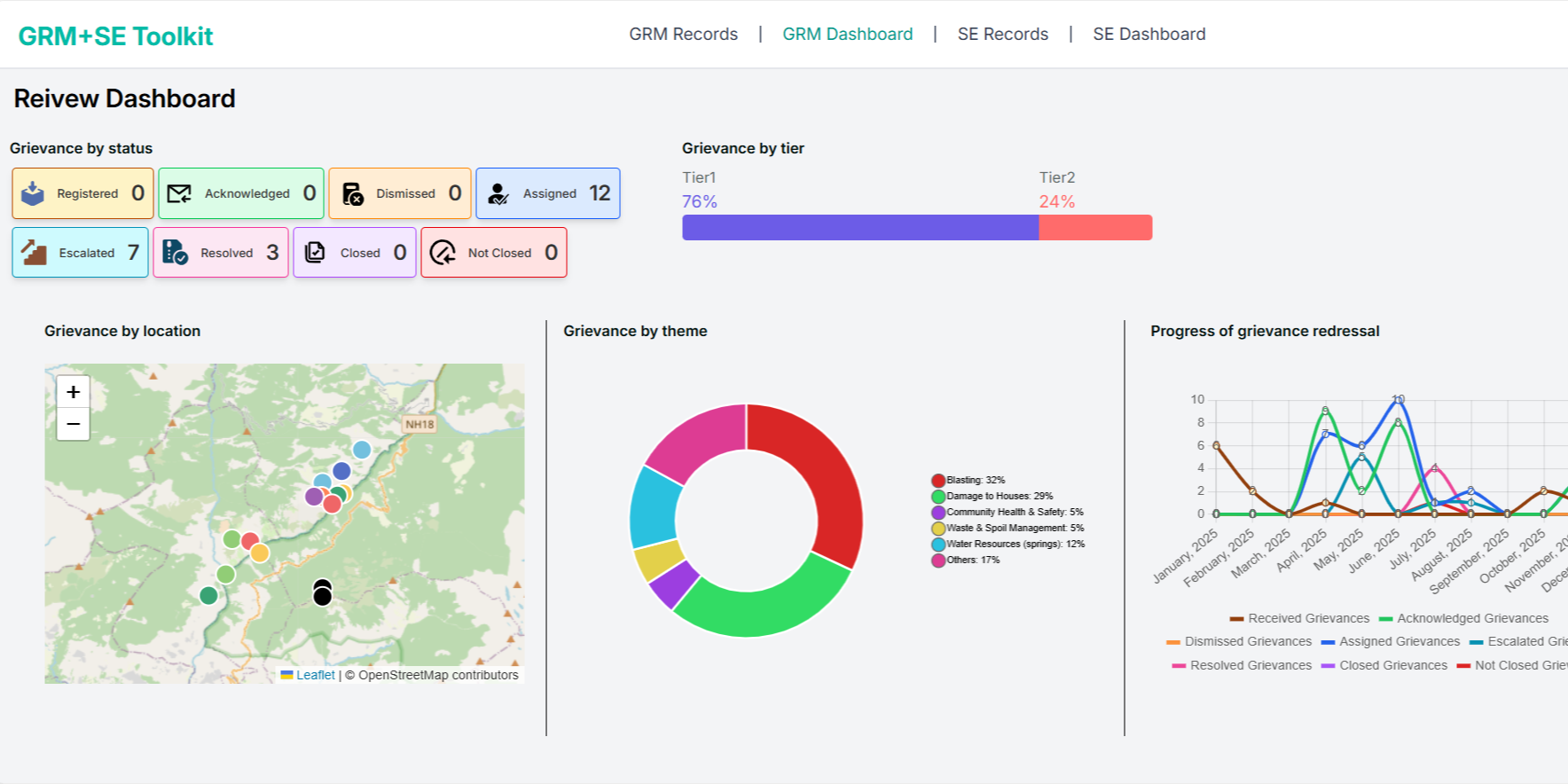Click the Acknowledged envelope icon
The height and width of the screenshot is (784, 1568).
pyautogui.click(x=179, y=193)
